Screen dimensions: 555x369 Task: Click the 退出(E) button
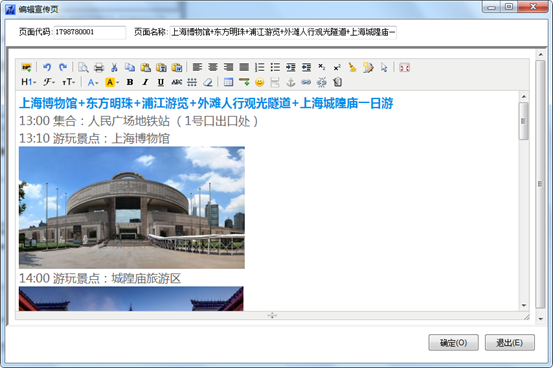click(x=510, y=342)
